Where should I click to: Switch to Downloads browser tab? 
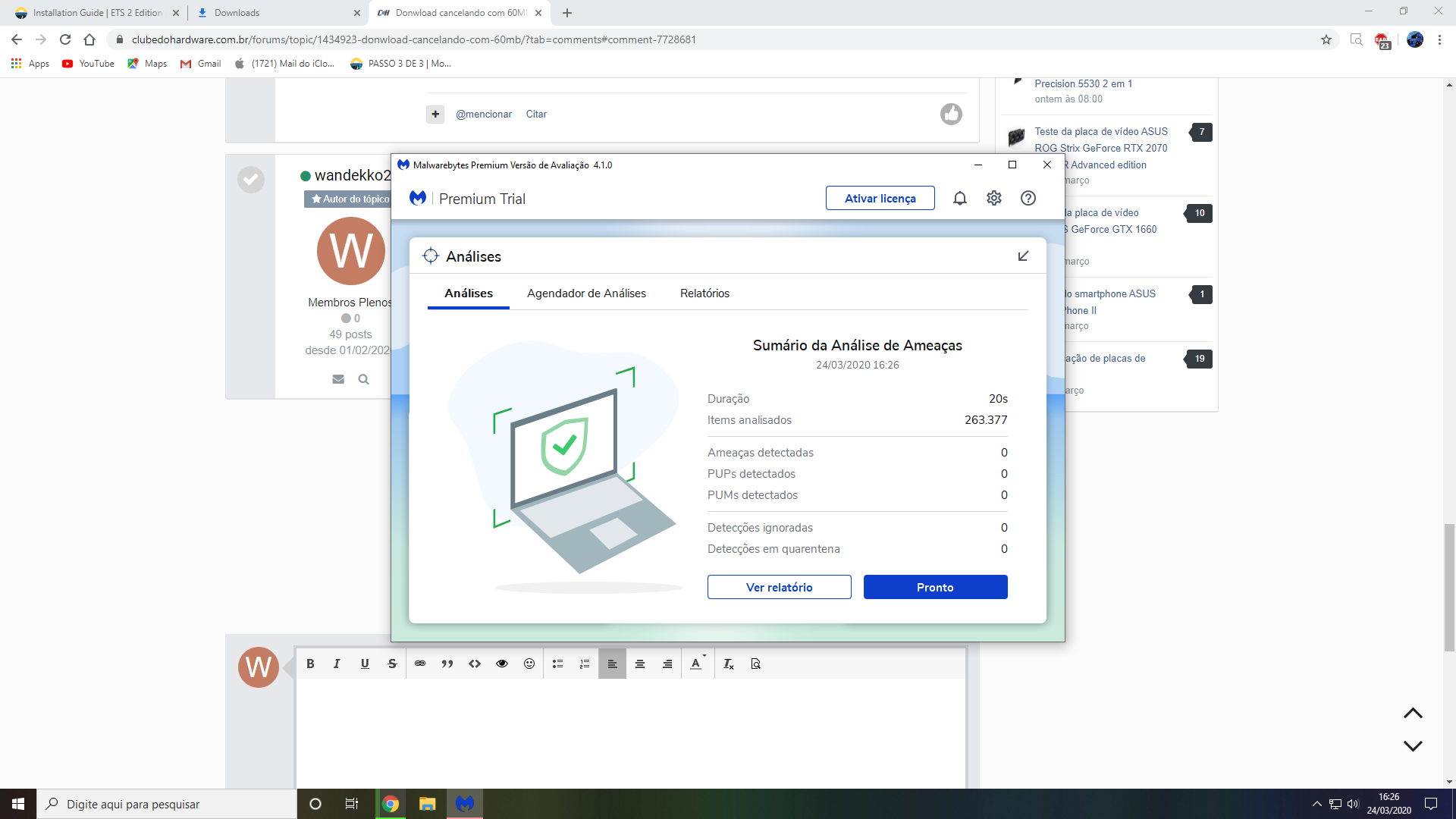pyautogui.click(x=277, y=13)
